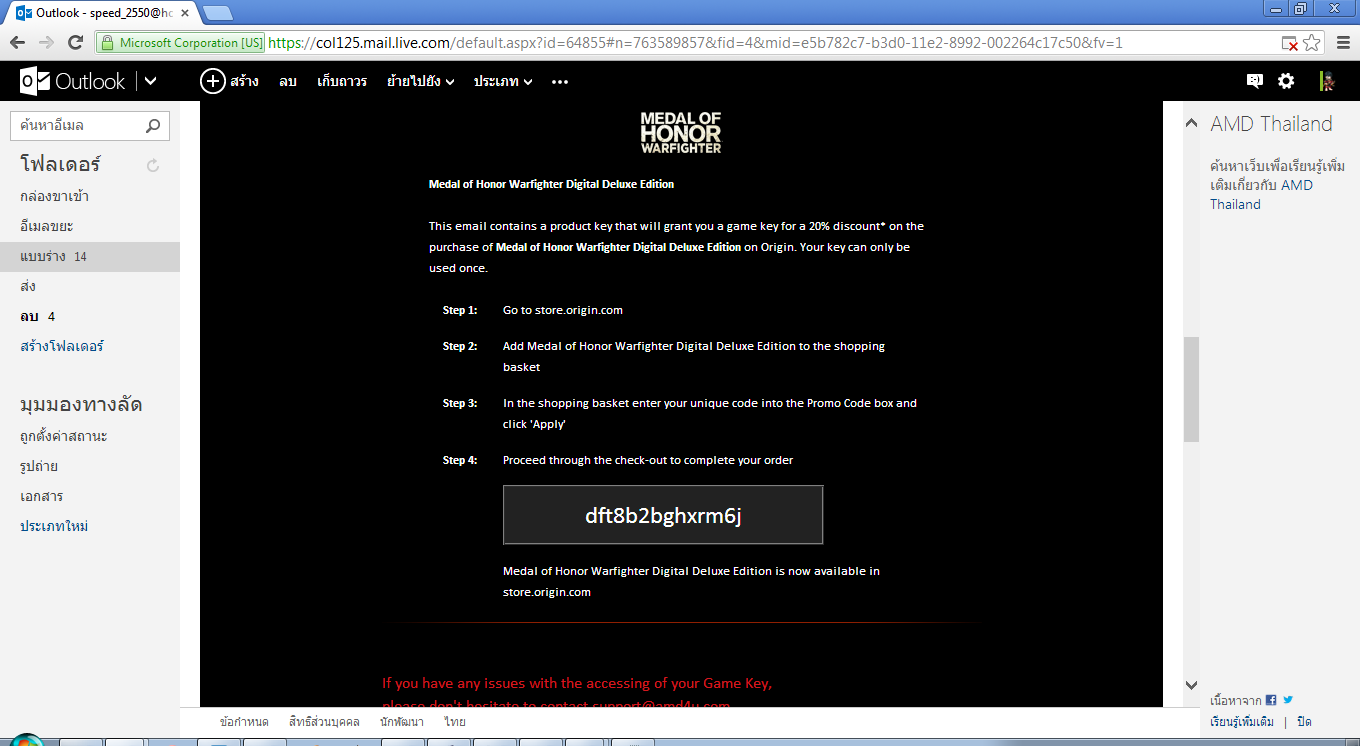Select the รูปถ่าย (Photos) quick view
Image resolution: width=1360 pixels, height=746 pixels.
(39, 466)
